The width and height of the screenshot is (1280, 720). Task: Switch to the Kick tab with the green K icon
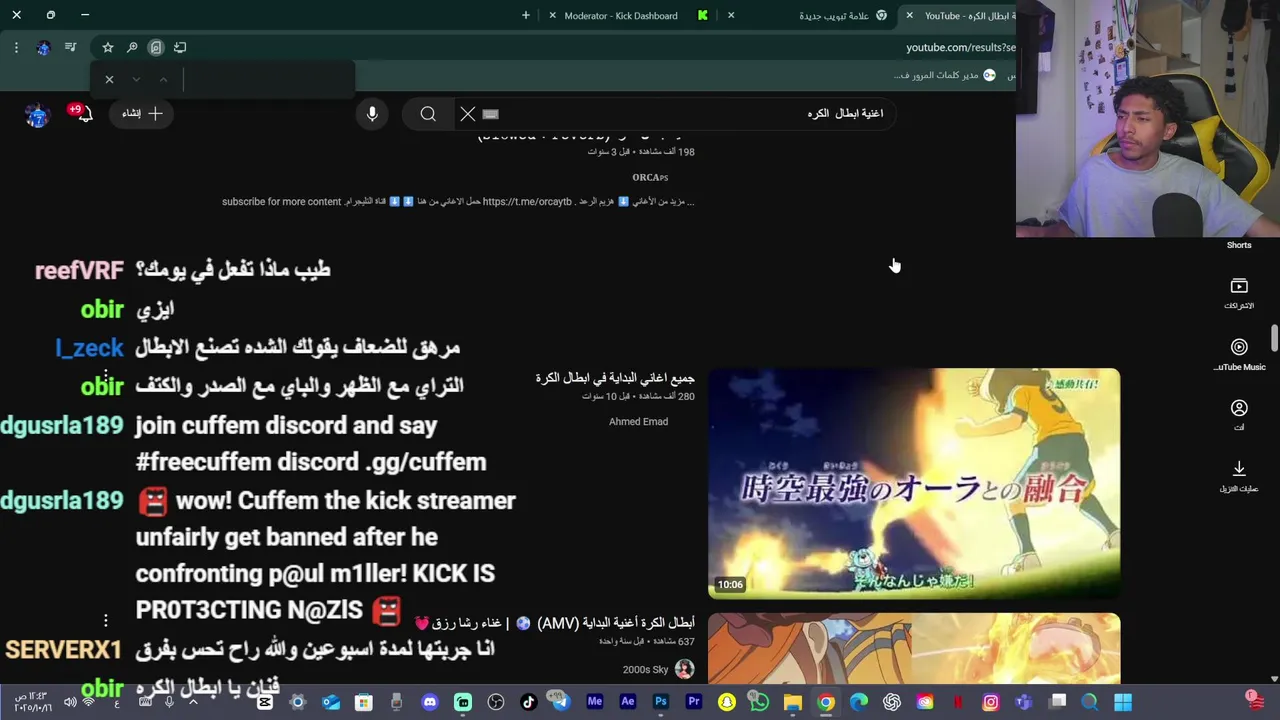[703, 15]
